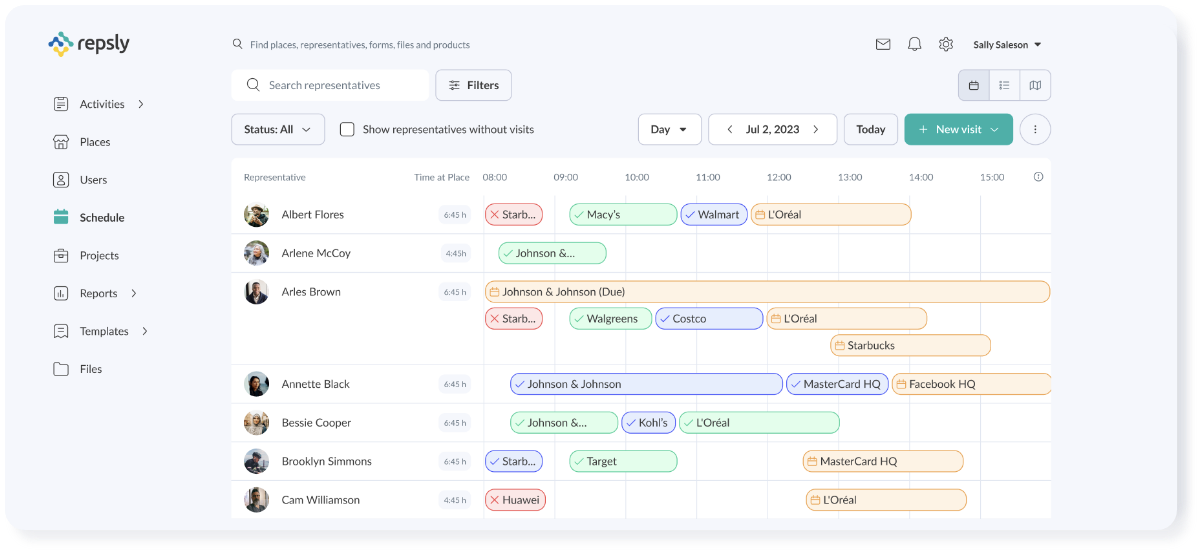Open the Facebook HQ visit

click(x=971, y=384)
